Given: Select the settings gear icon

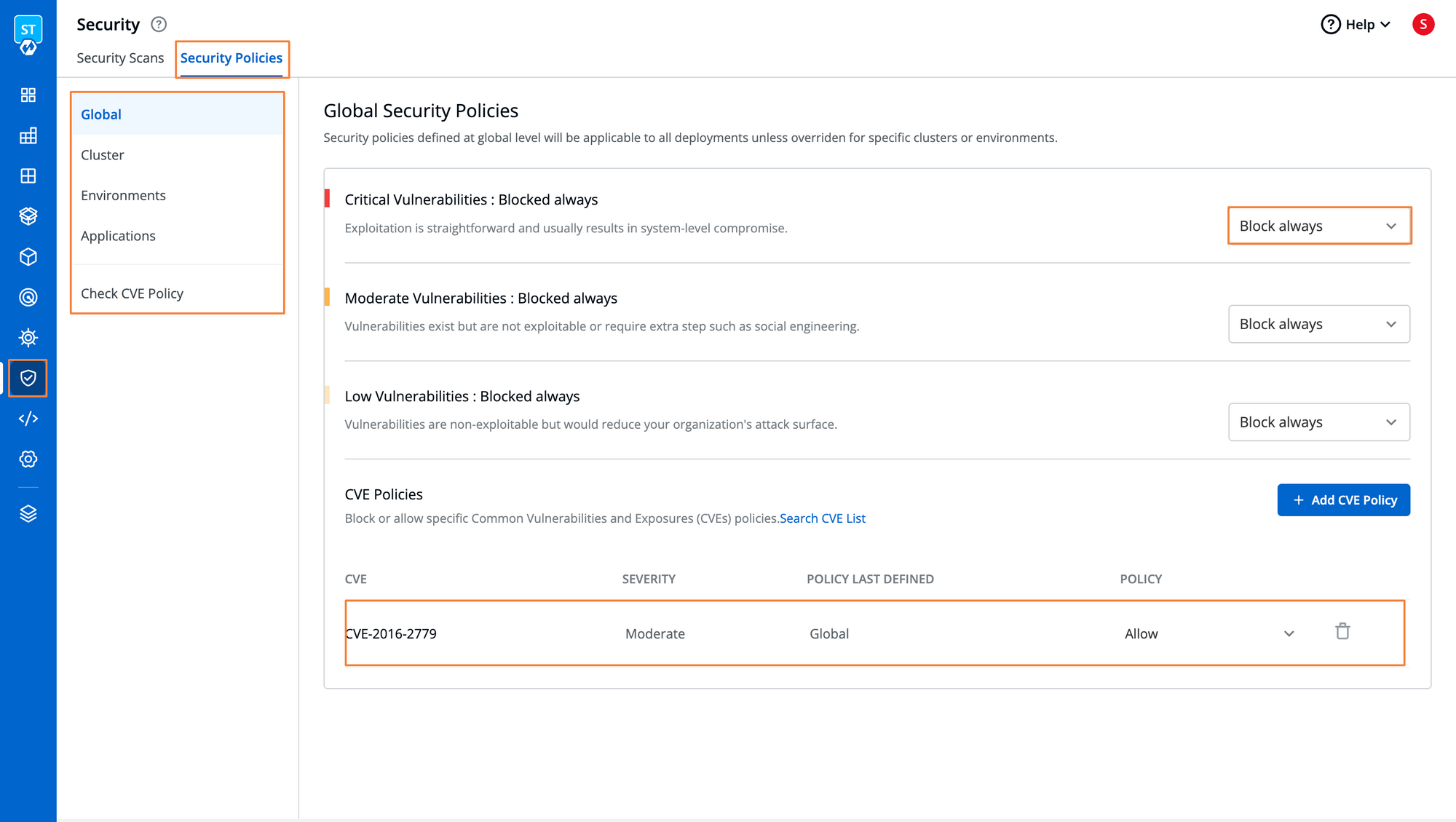Looking at the screenshot, I should click(28, 459).
